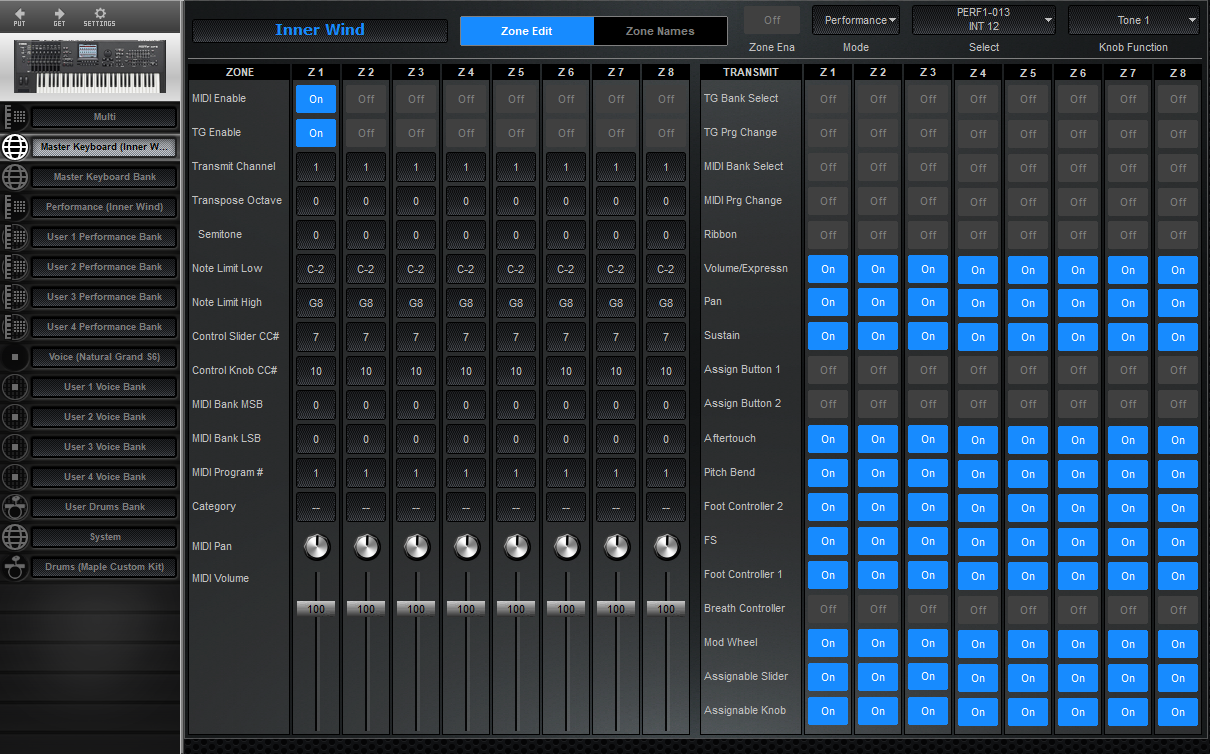This screenshot has height=754, width=1210.
Task: Click the globe icon beside Master Keyboard
Action: click(x=14, y=147)
